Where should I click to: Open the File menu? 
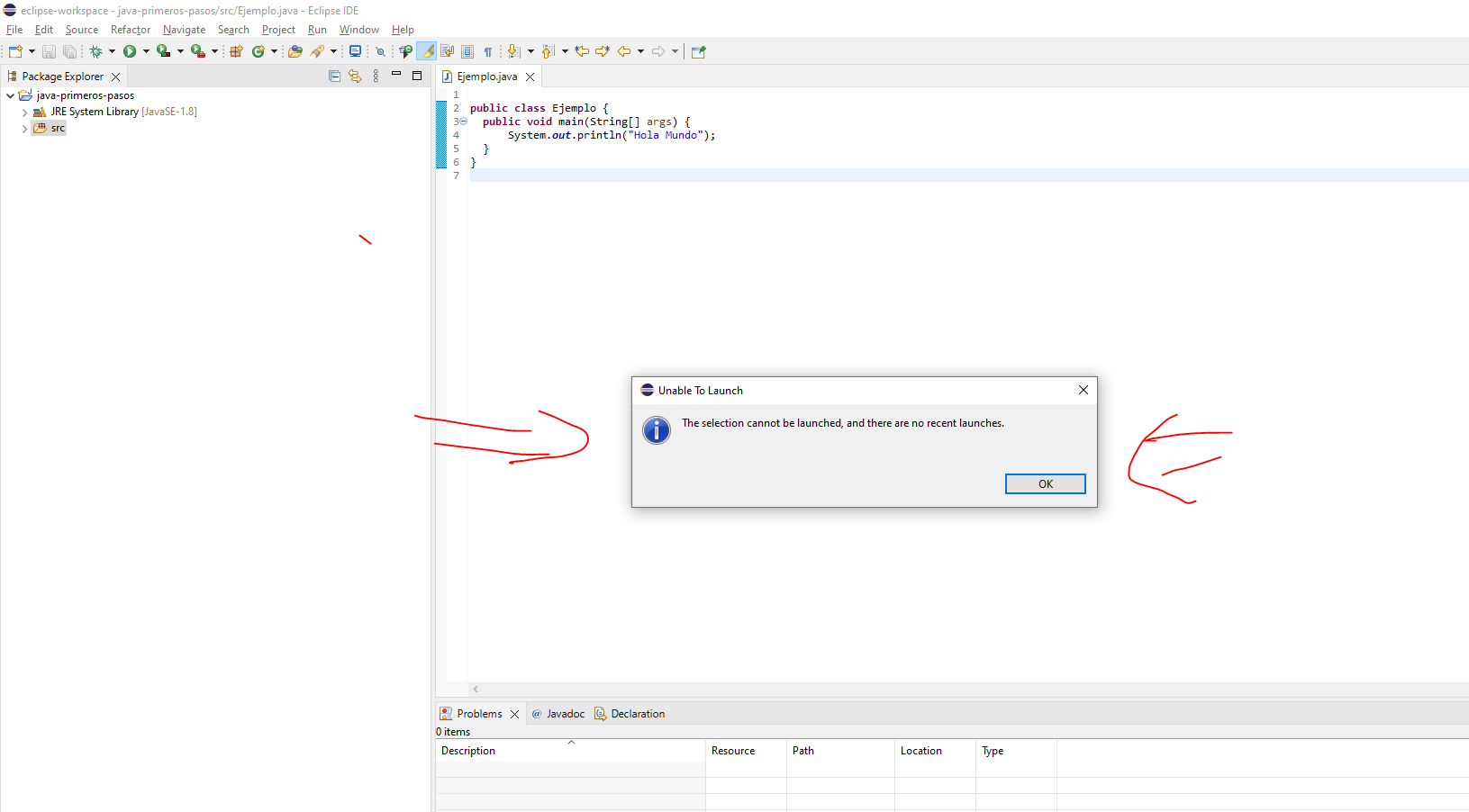14,30
